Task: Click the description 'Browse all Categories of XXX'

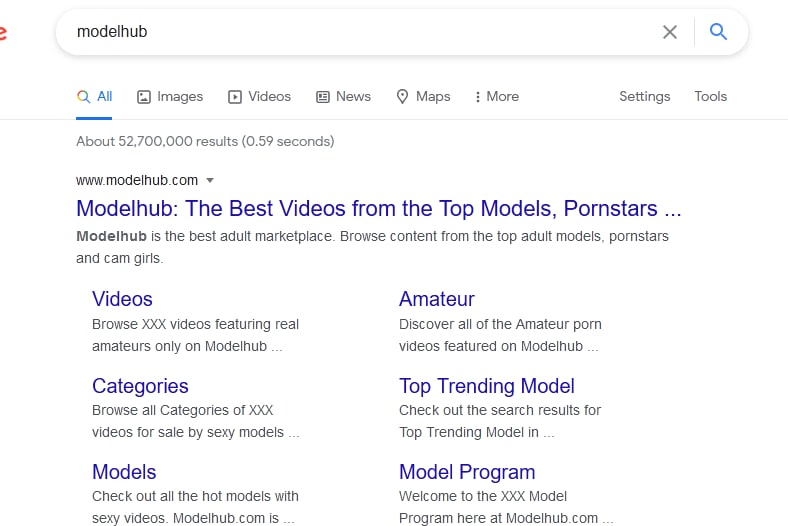Action: click(x=182, y=410)
